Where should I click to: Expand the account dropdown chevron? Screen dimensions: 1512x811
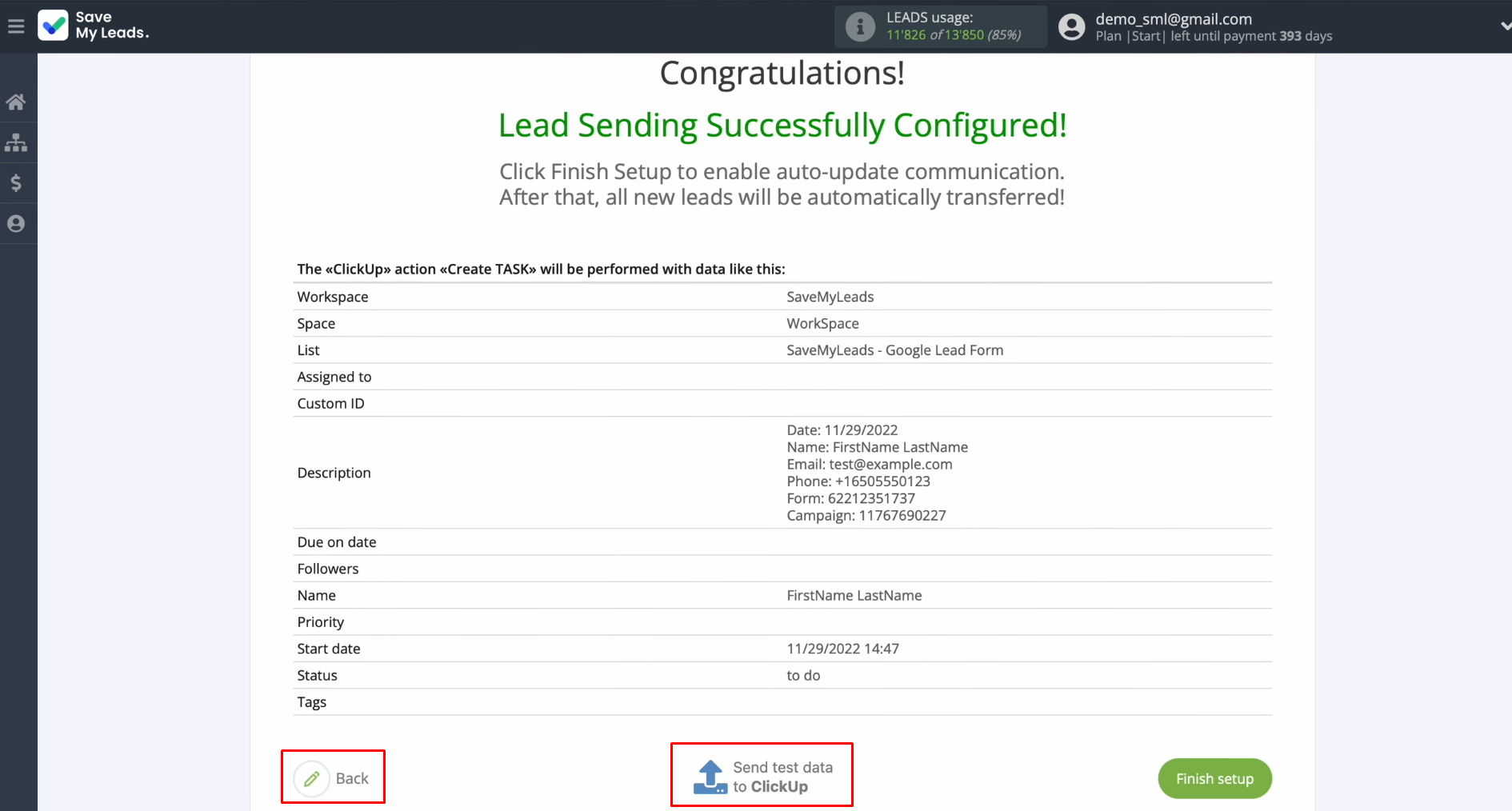[1505, 26]
